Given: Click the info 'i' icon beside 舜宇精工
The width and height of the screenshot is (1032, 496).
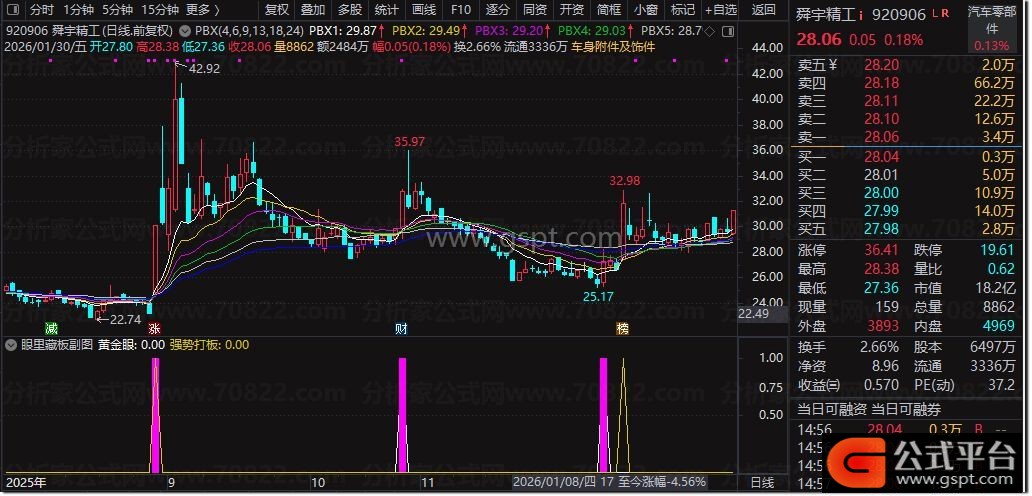Looking at the screenshot, I should point(861,16).
